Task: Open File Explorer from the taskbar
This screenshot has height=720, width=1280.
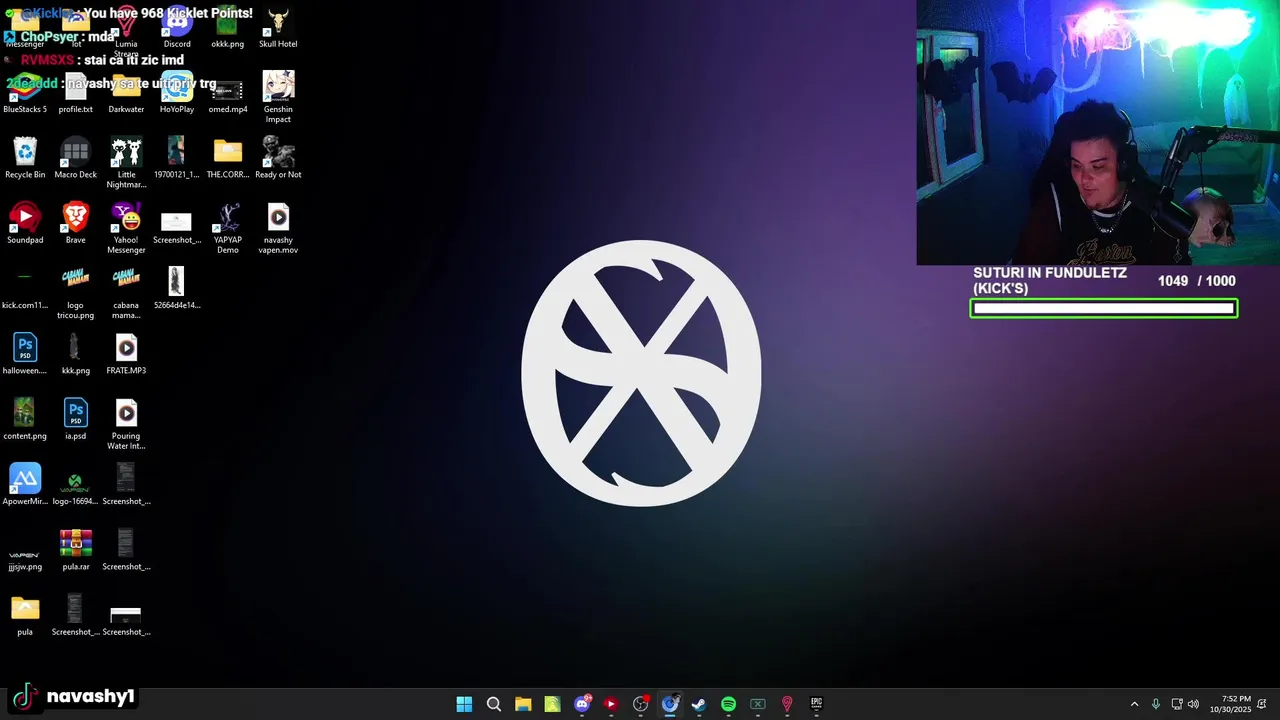Action: pyautogui.click(x=523, y=704)
